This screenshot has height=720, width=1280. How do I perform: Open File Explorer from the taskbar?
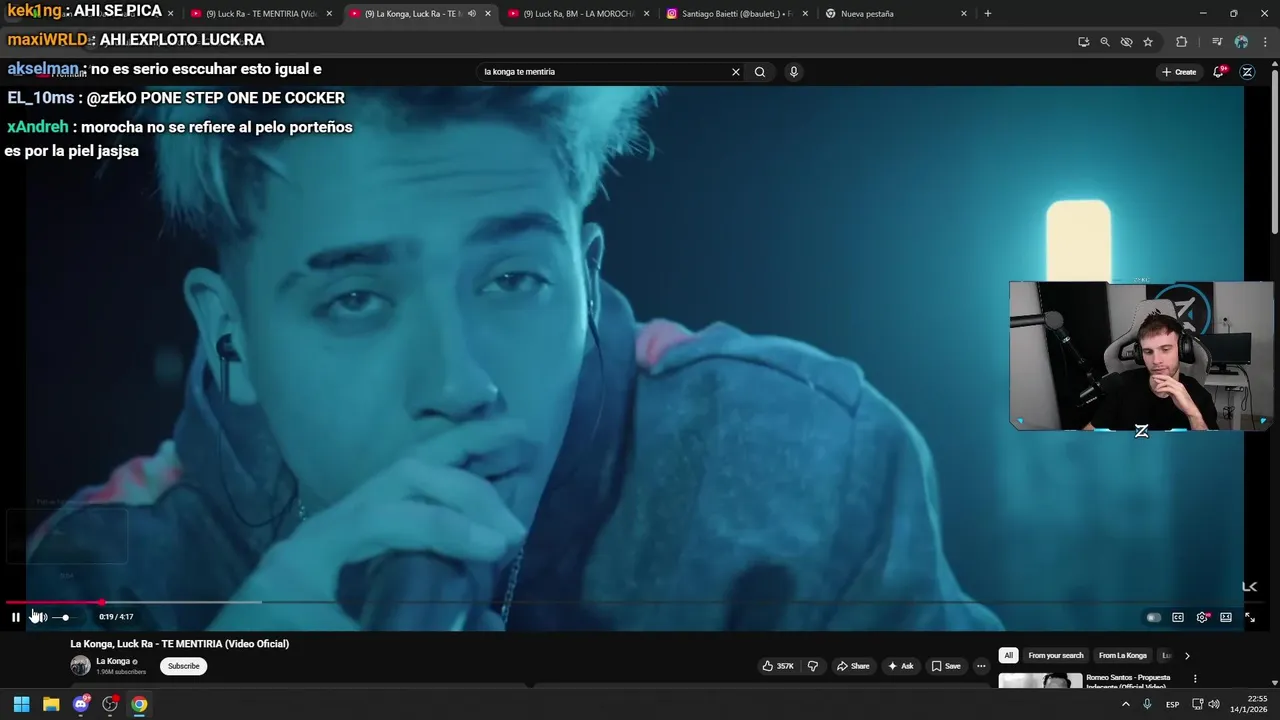point(51,704)
